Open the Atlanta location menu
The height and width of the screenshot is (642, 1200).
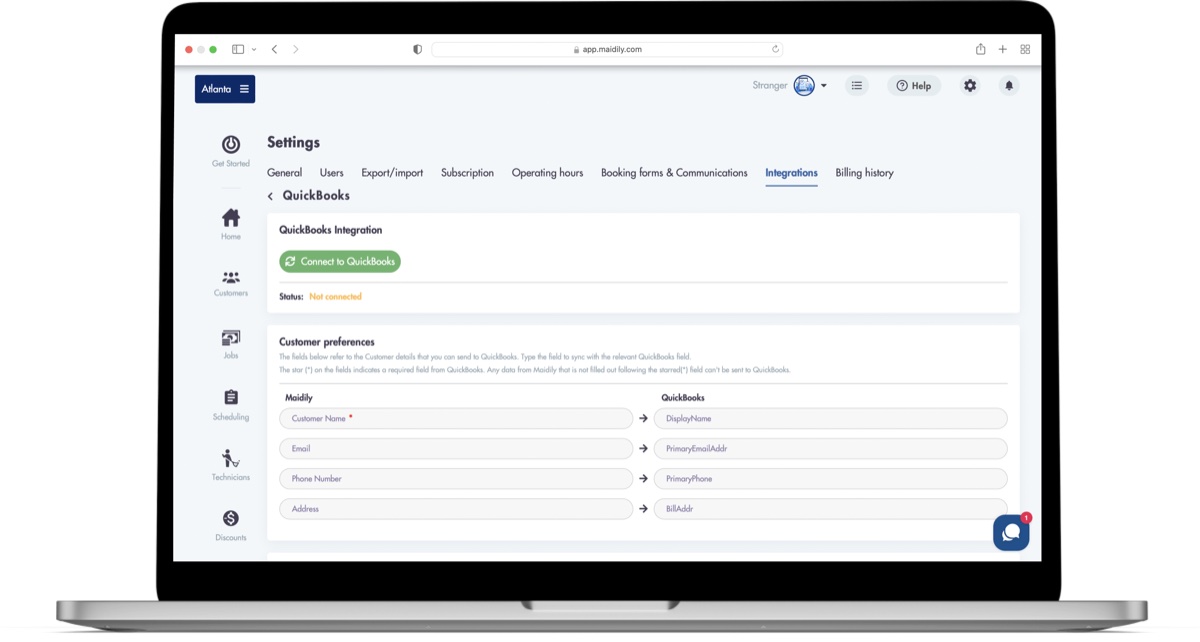[225, 89]
